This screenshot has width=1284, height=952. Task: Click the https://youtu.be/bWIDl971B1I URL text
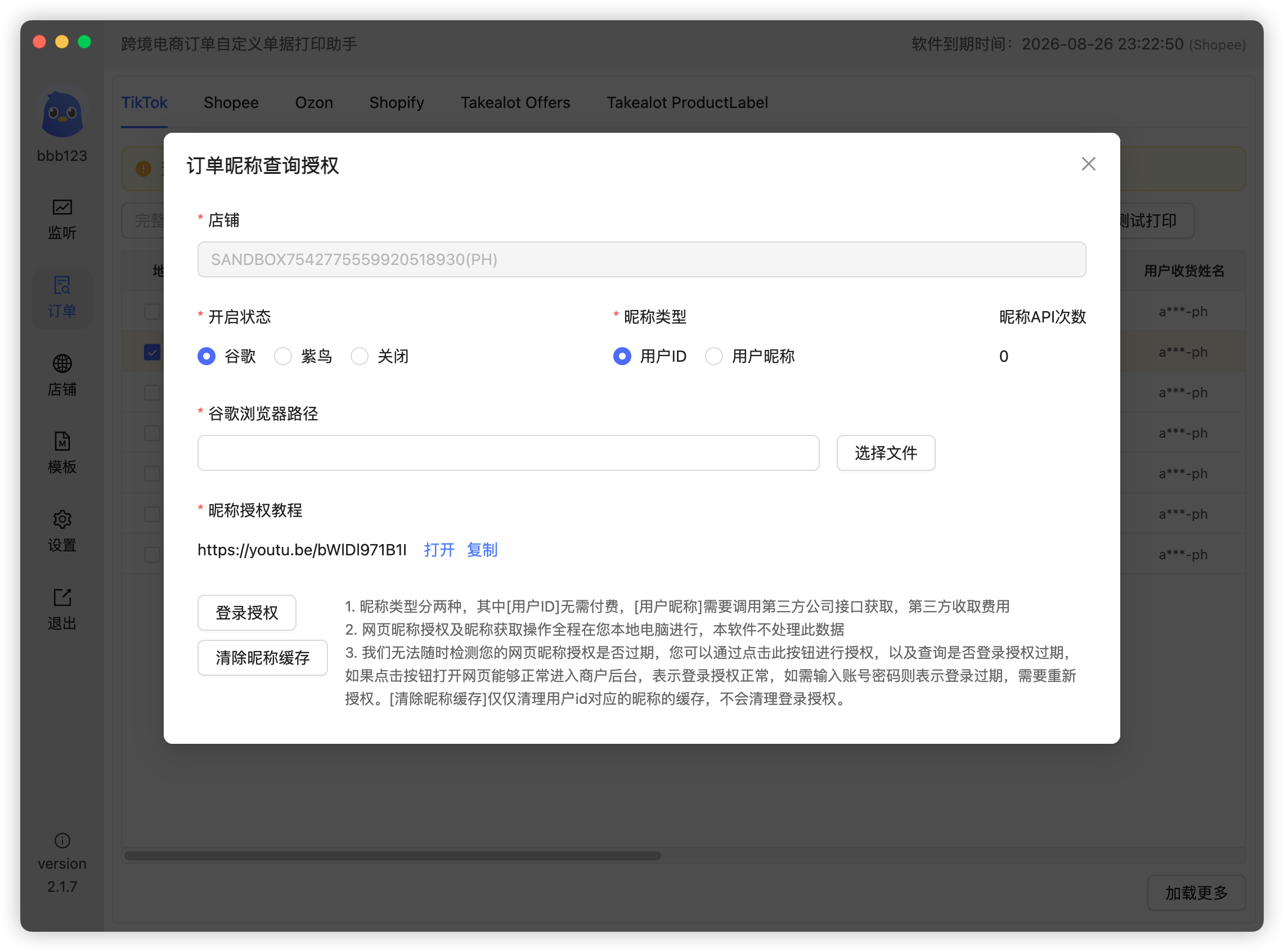point(302,550)
